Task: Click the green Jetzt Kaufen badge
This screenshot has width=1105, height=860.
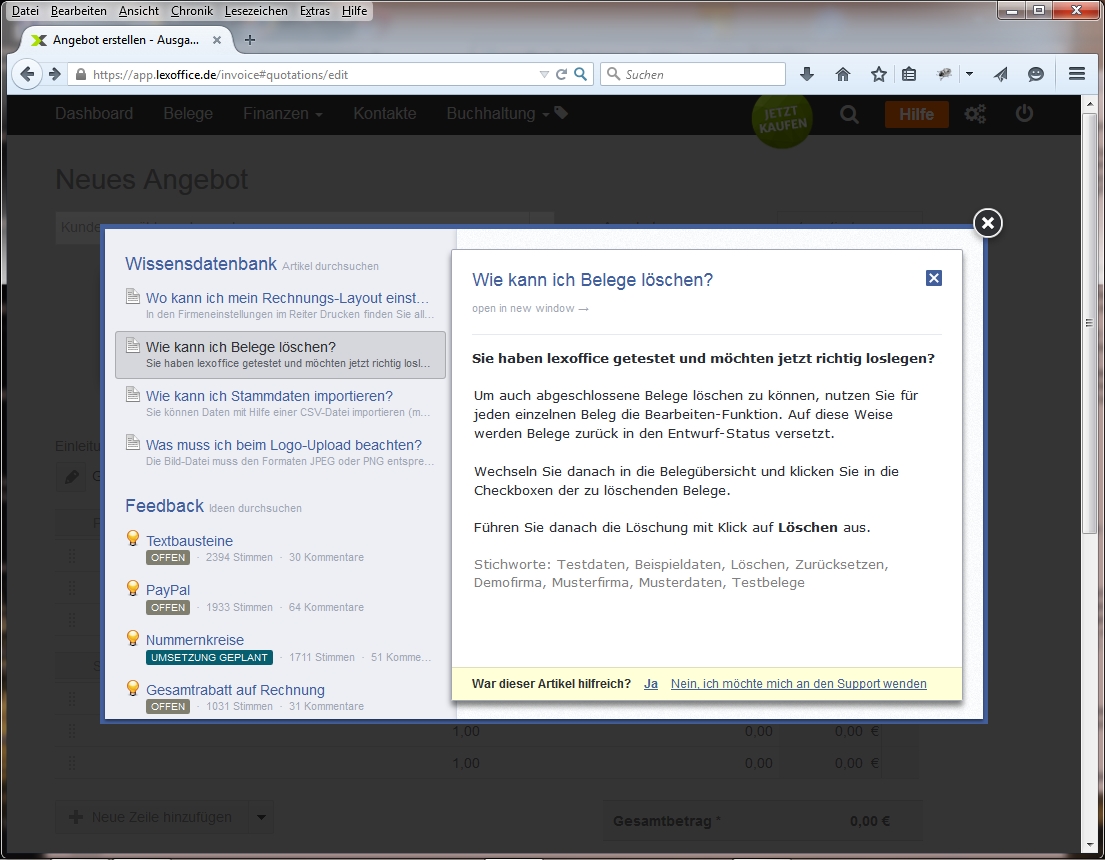Action: (782, 119)
